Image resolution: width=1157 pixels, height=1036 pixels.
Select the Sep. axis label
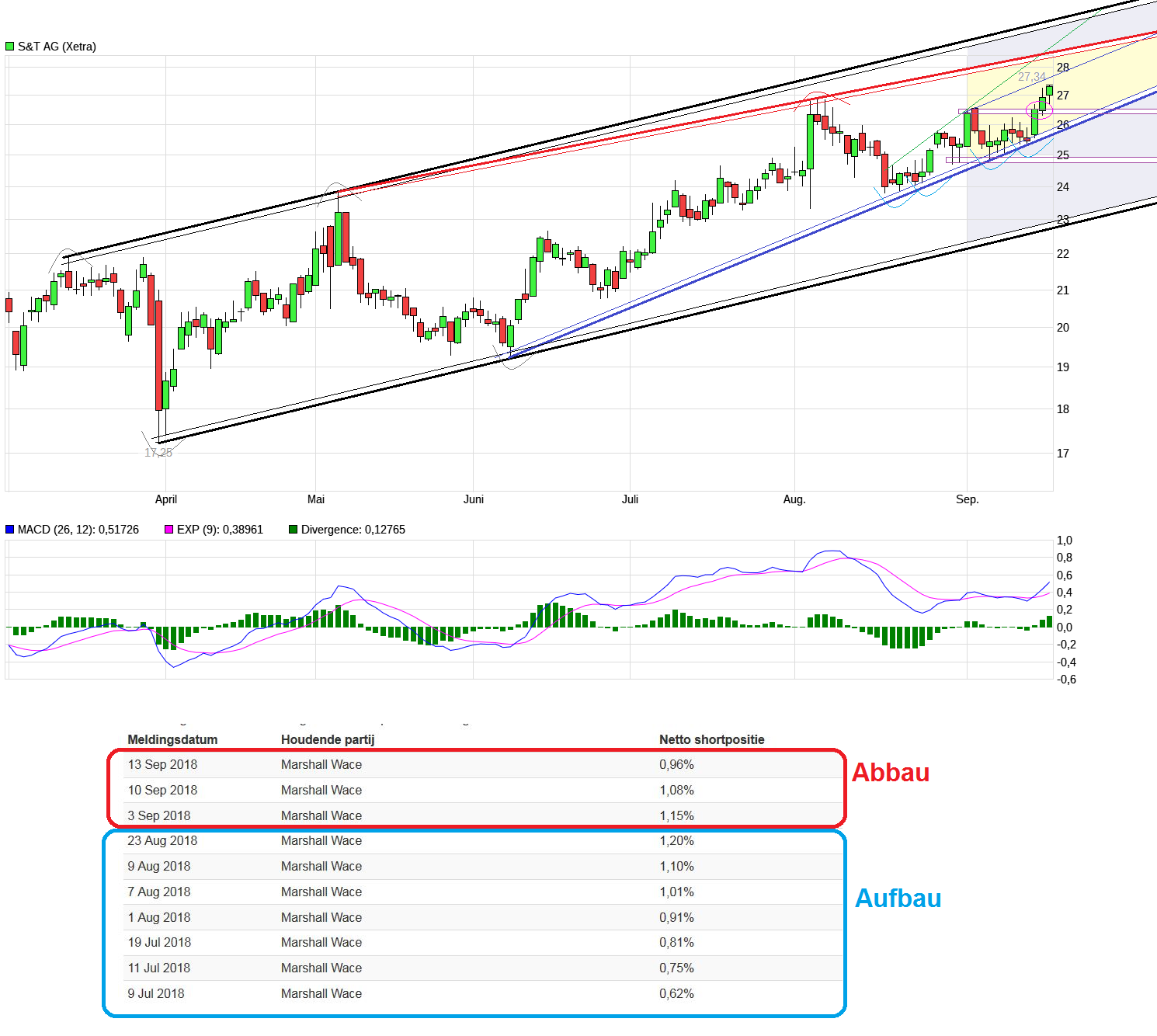point(968,500)
